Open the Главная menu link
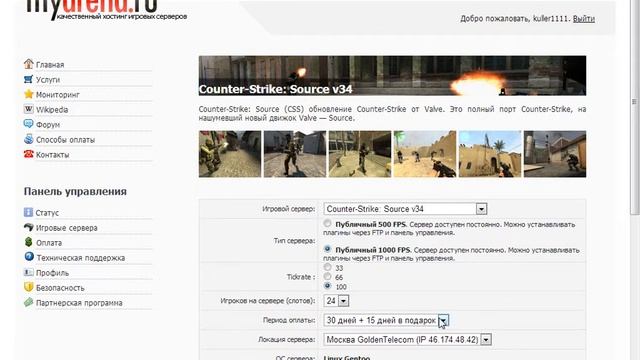 [50, 65]
